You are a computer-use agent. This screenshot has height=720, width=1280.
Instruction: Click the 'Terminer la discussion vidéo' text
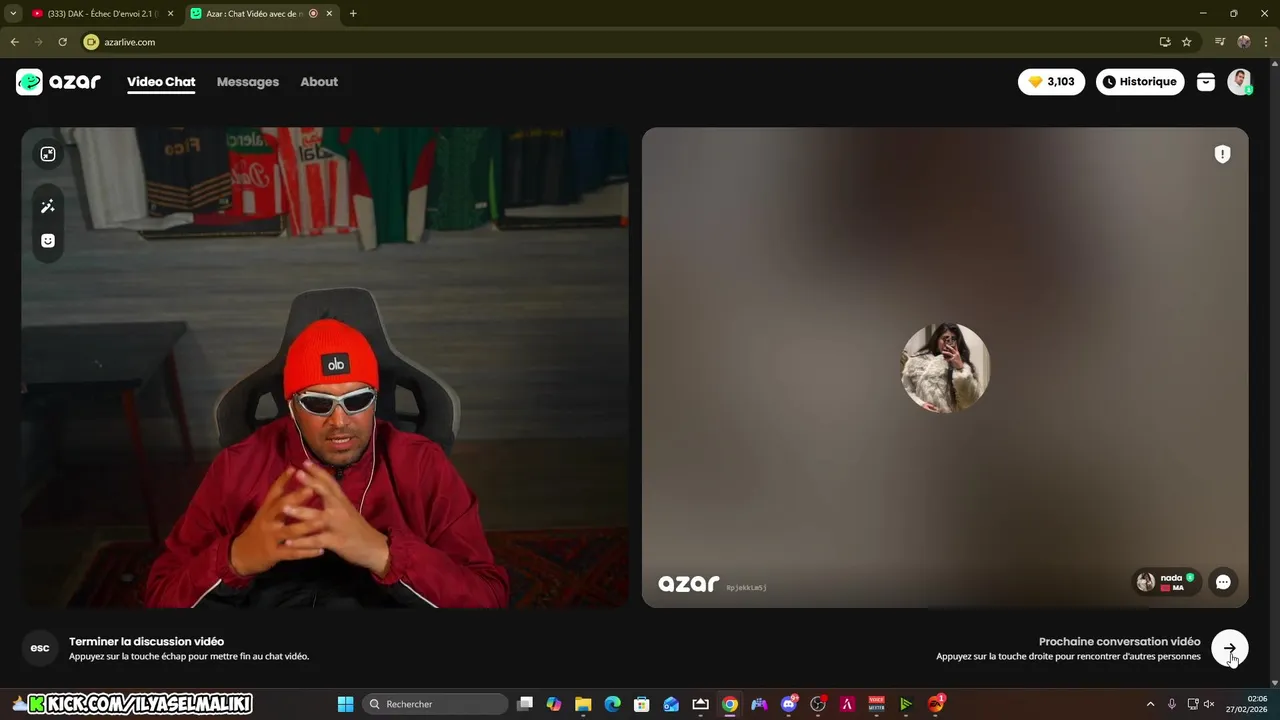pos(146,642)
